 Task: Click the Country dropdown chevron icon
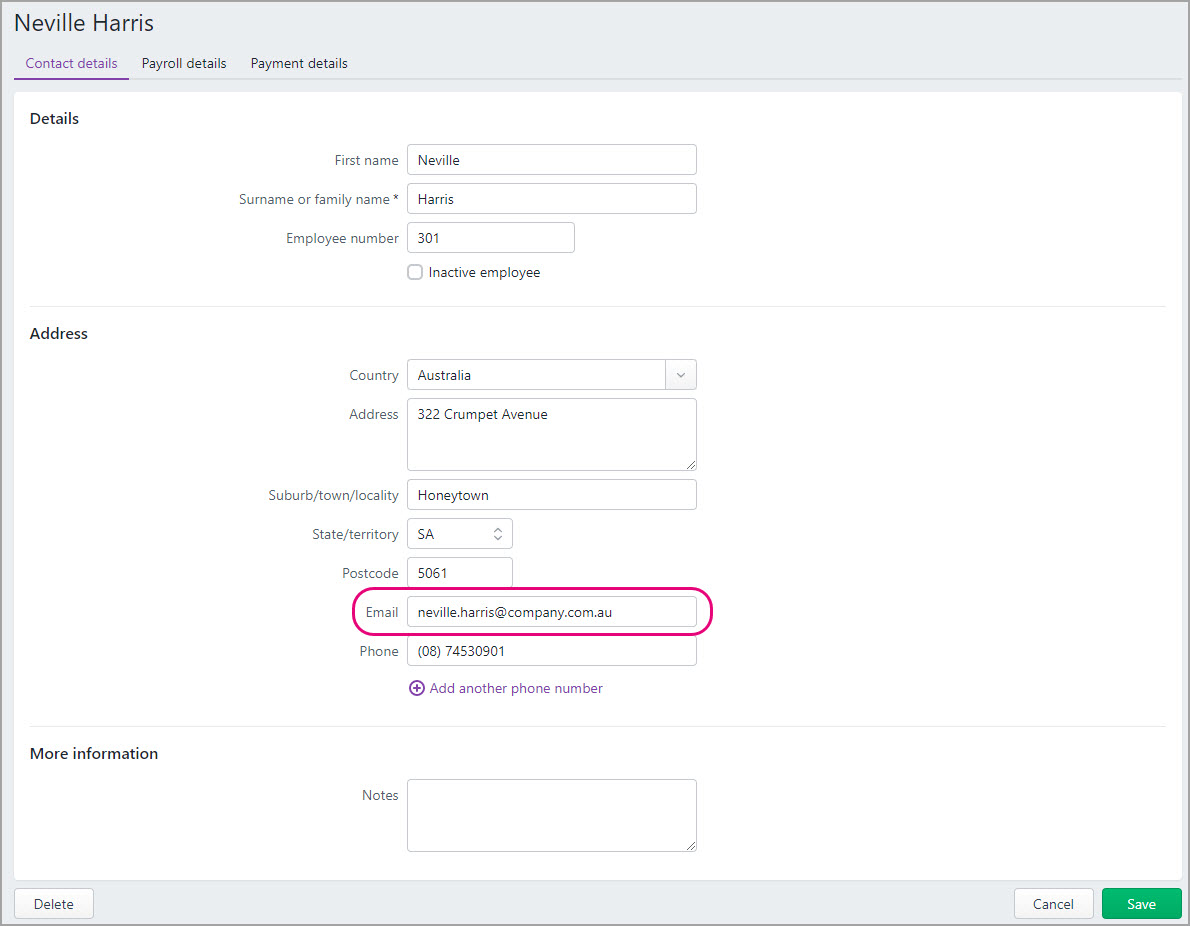[x=680, y=374]
